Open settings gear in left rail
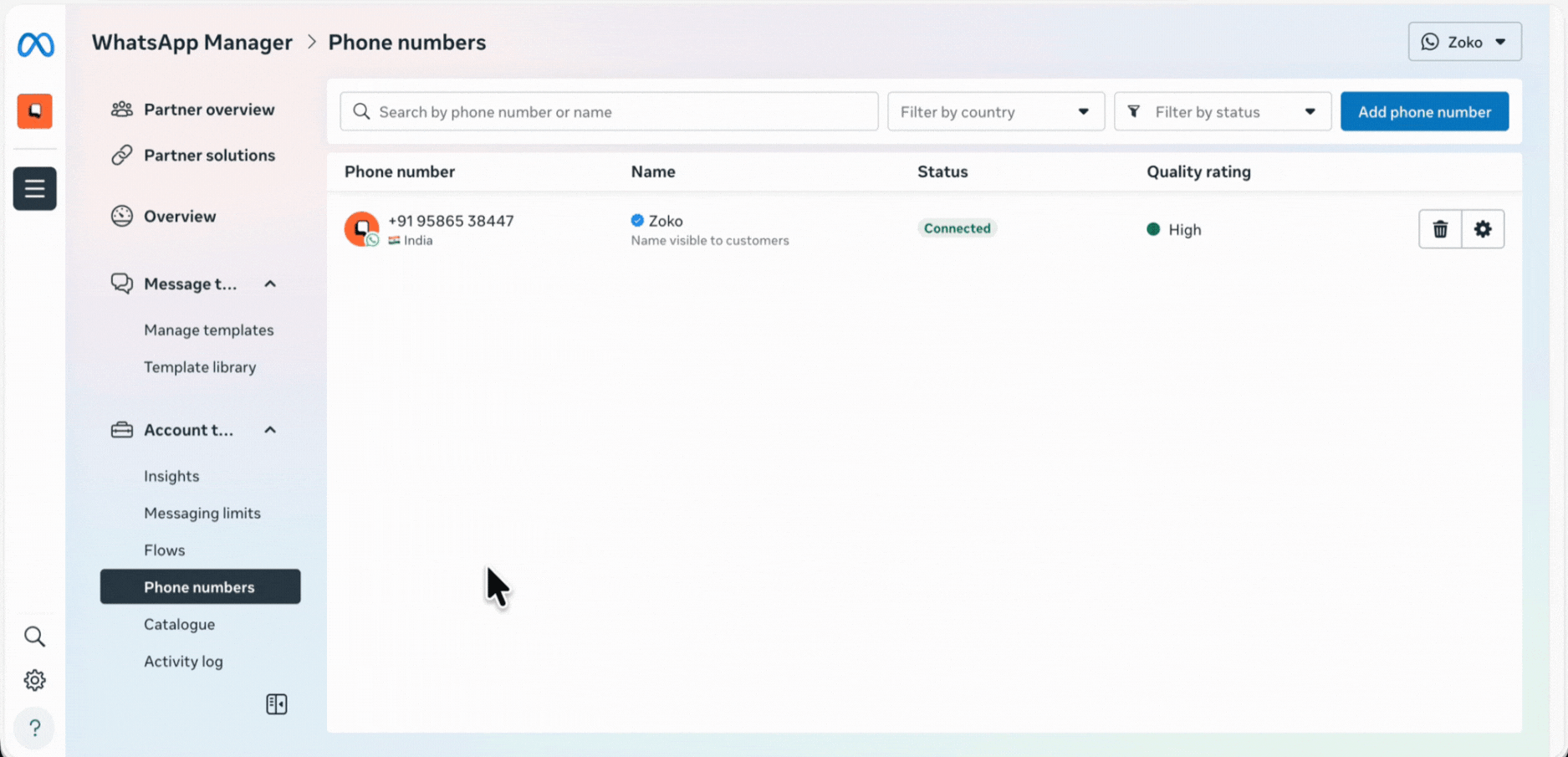 tap(34, 680)
